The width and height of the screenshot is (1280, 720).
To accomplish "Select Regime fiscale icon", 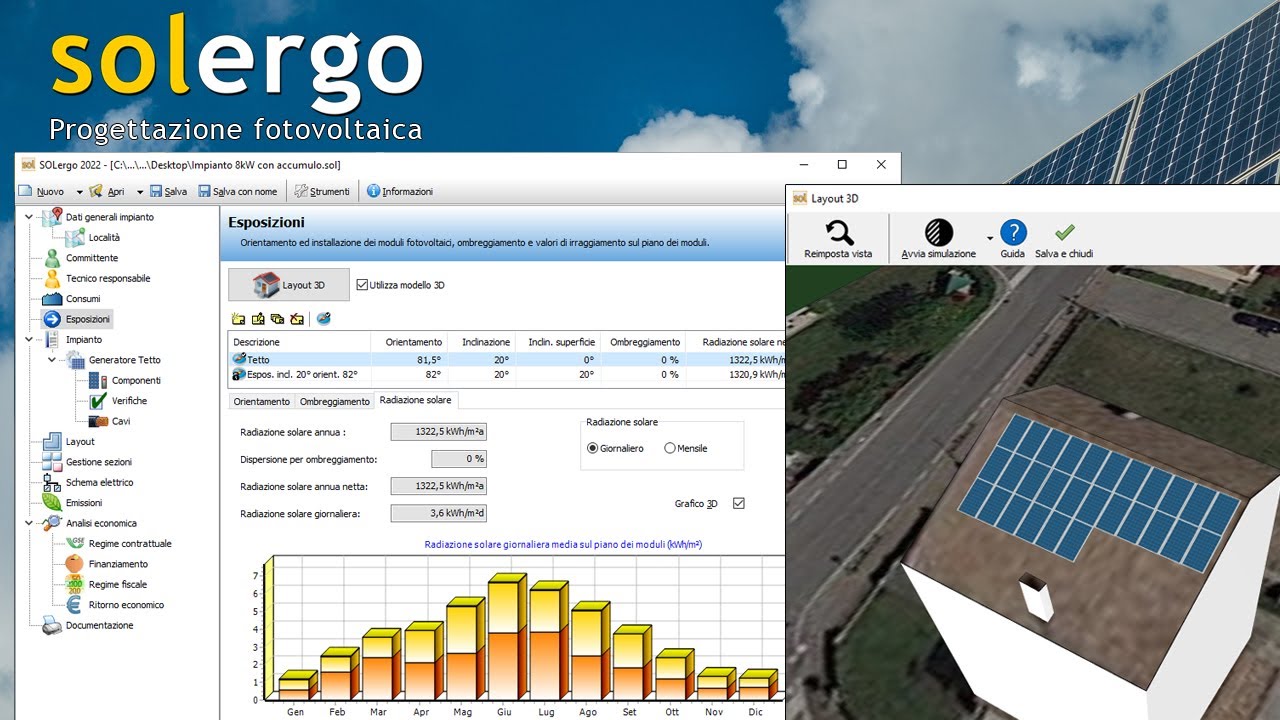I will point(75,584).
